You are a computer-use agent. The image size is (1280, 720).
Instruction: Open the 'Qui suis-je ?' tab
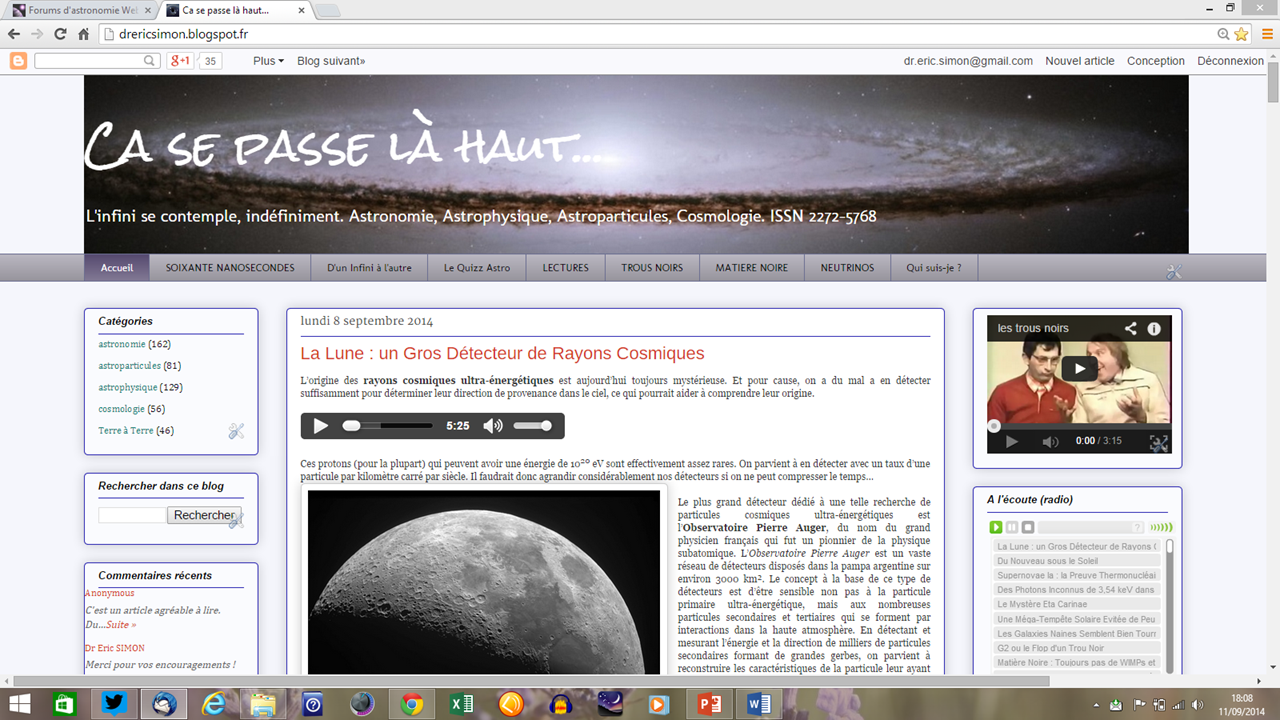tap(934, 268)
